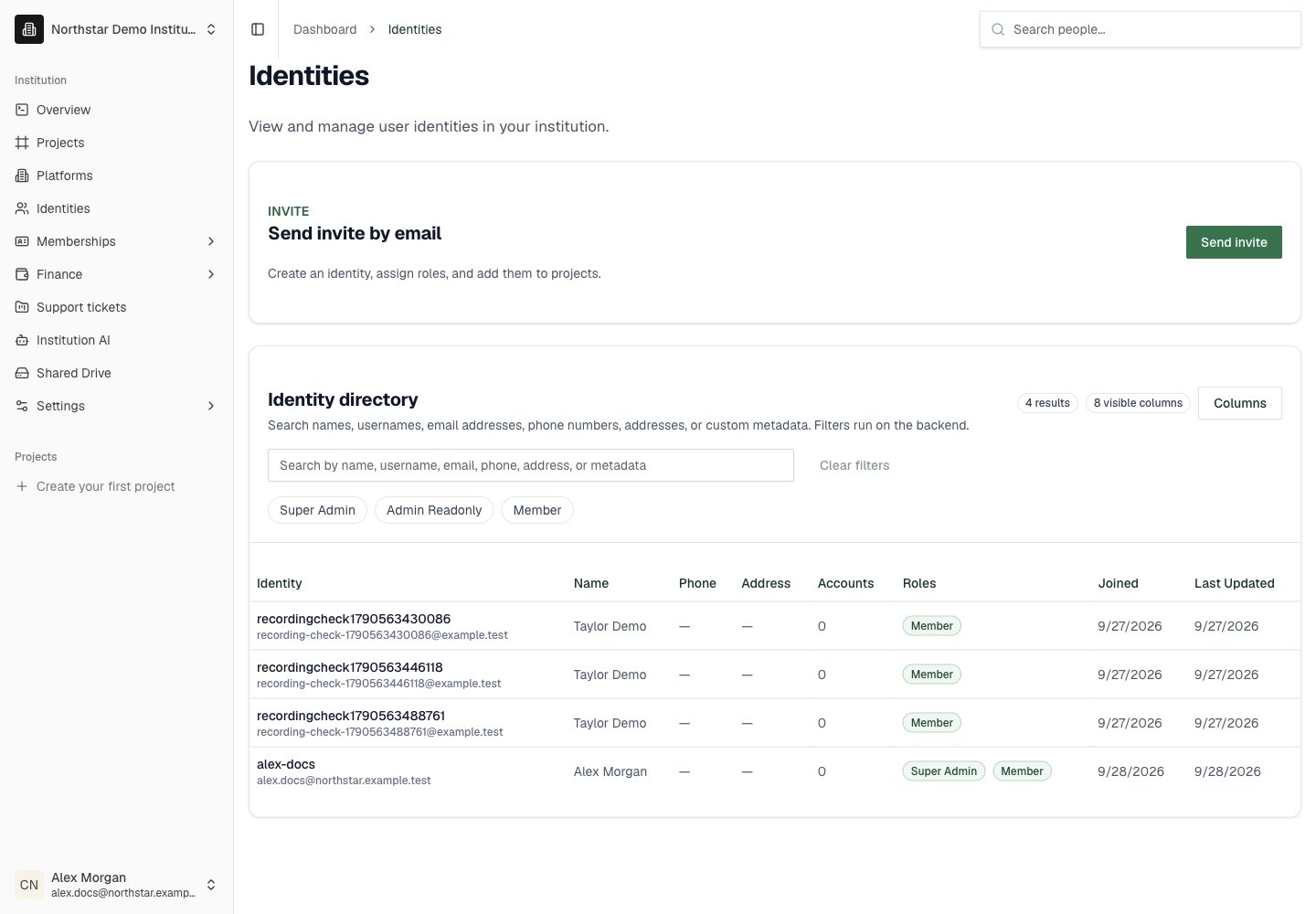Click the Send invite button
The image size is (1316, 914).
coord(1234,242)
